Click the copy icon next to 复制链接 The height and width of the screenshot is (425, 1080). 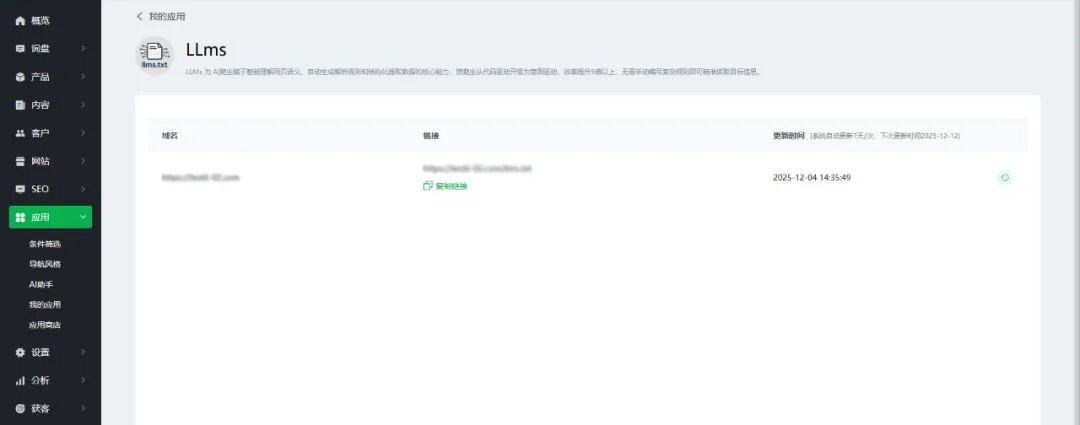(x=427, y=185)
